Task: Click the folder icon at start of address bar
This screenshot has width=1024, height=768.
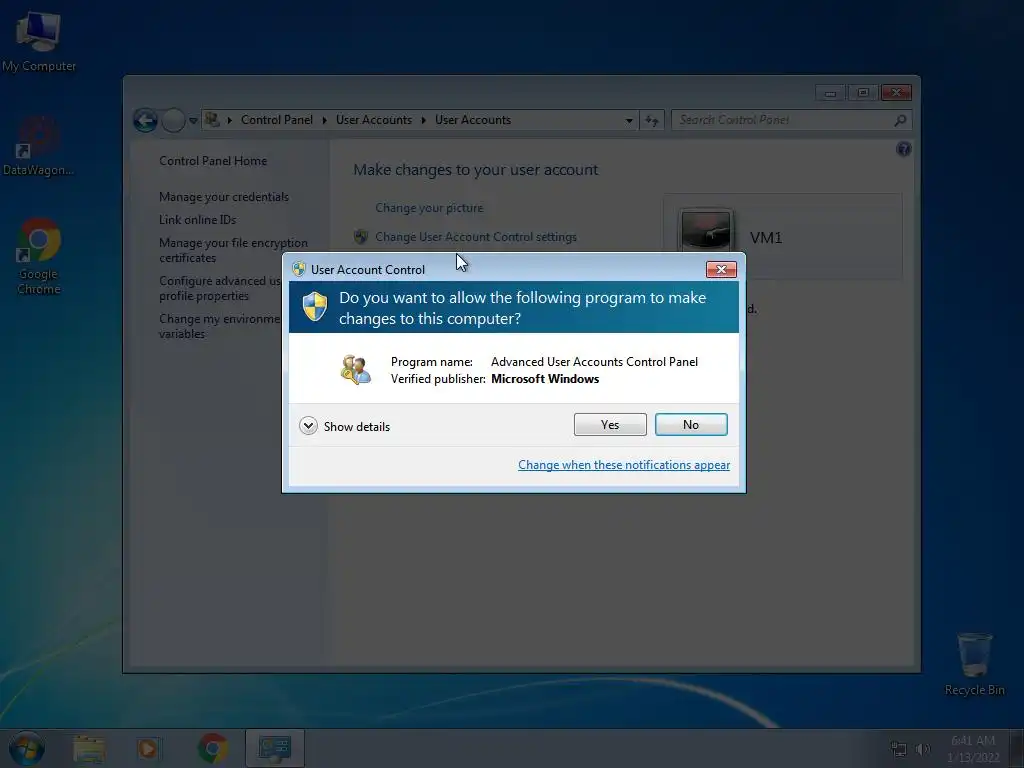Action: click(212, 120)
